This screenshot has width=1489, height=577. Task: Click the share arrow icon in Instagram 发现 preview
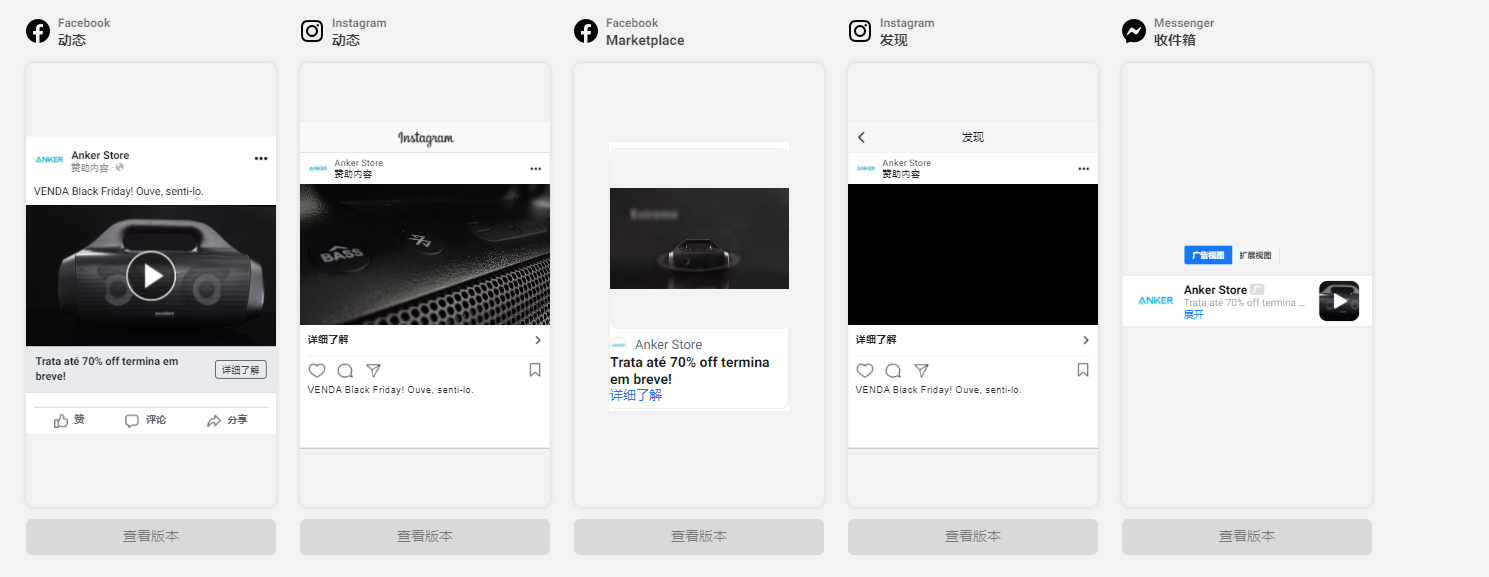click(921, 370)
